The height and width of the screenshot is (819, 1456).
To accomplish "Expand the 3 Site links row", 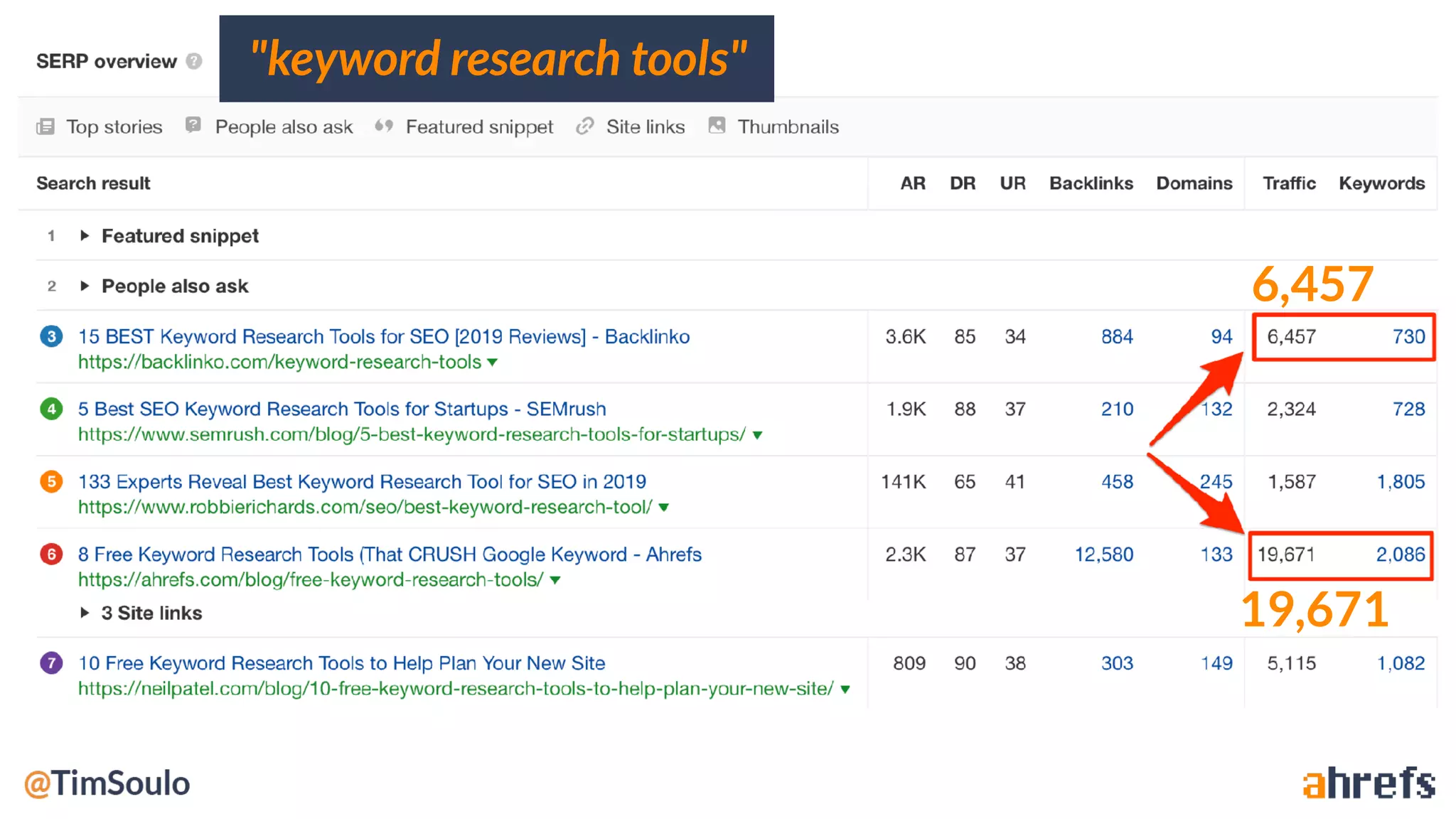I will (85, 613).
